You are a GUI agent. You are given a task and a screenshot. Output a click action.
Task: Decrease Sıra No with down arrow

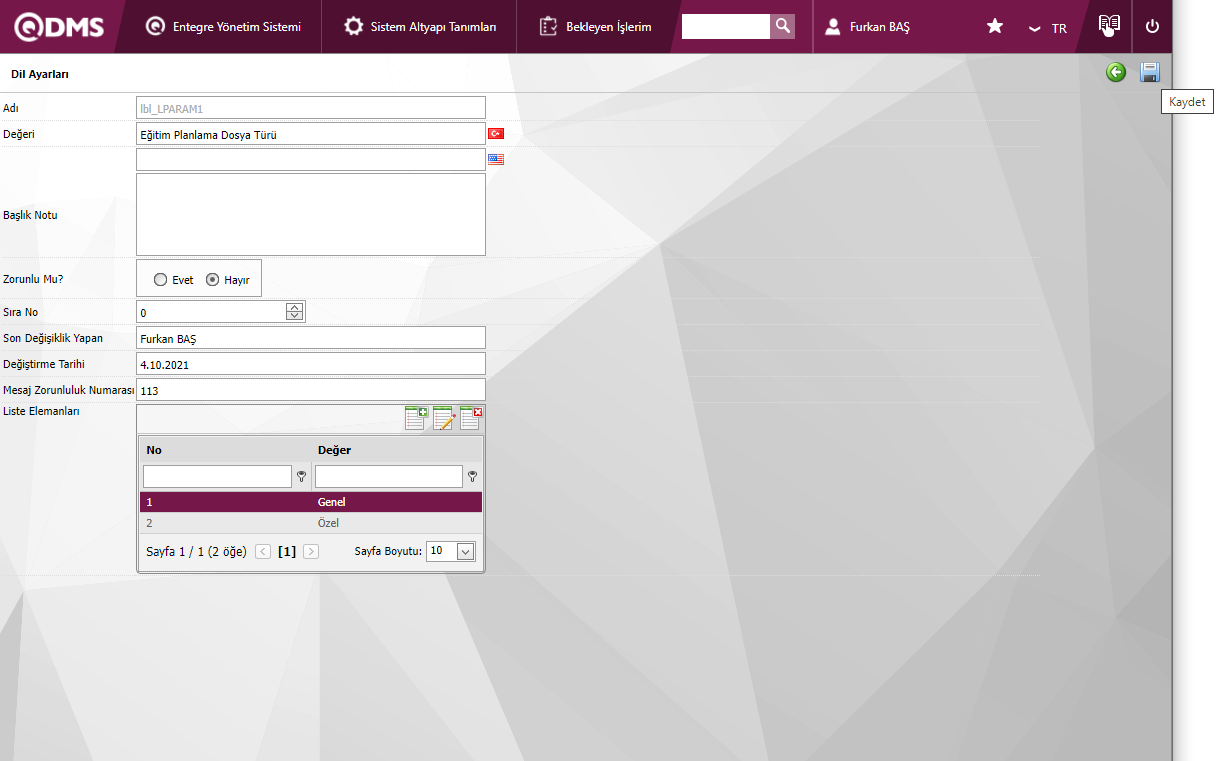point(294,316)
